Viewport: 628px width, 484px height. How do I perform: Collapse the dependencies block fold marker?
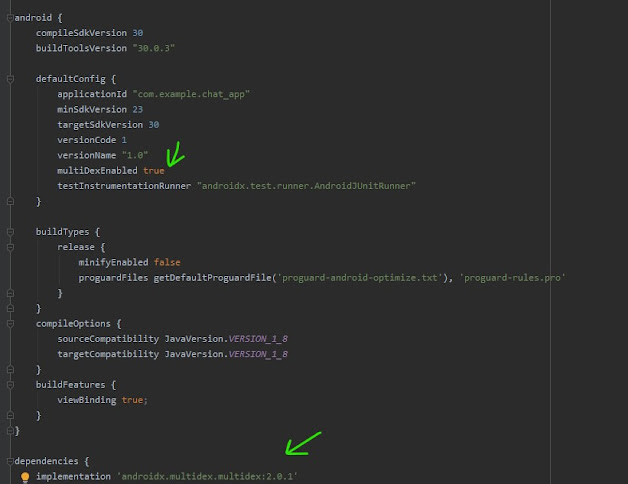click(x=8, y=461)
